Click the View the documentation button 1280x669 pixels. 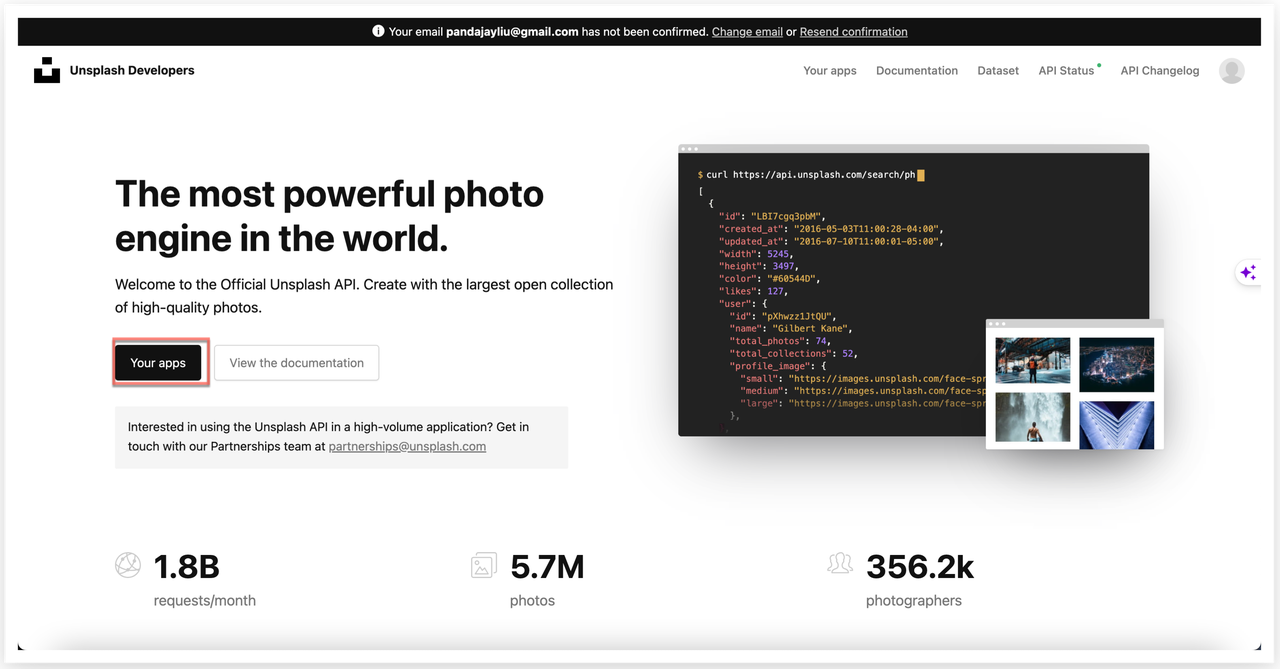[297, 363]
